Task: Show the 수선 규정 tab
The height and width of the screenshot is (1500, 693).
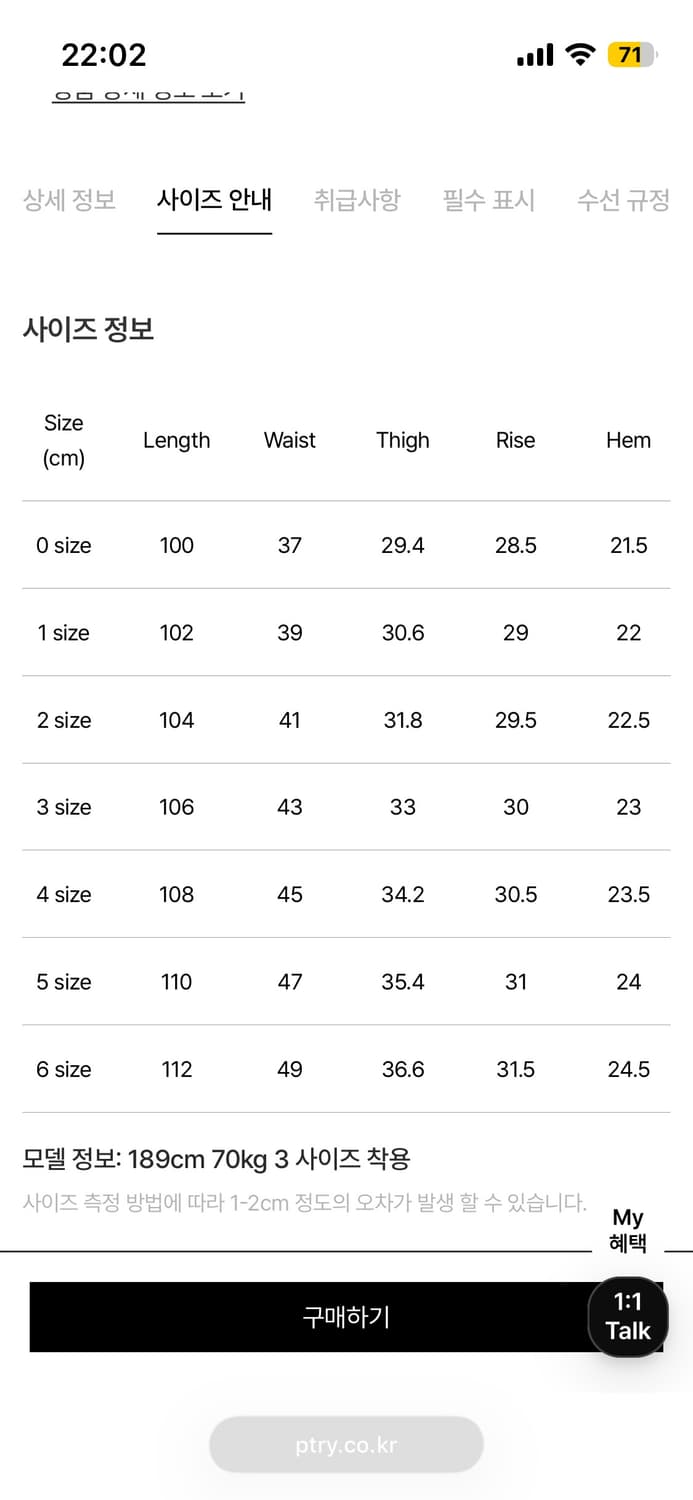Action: (x=623, y=200)
